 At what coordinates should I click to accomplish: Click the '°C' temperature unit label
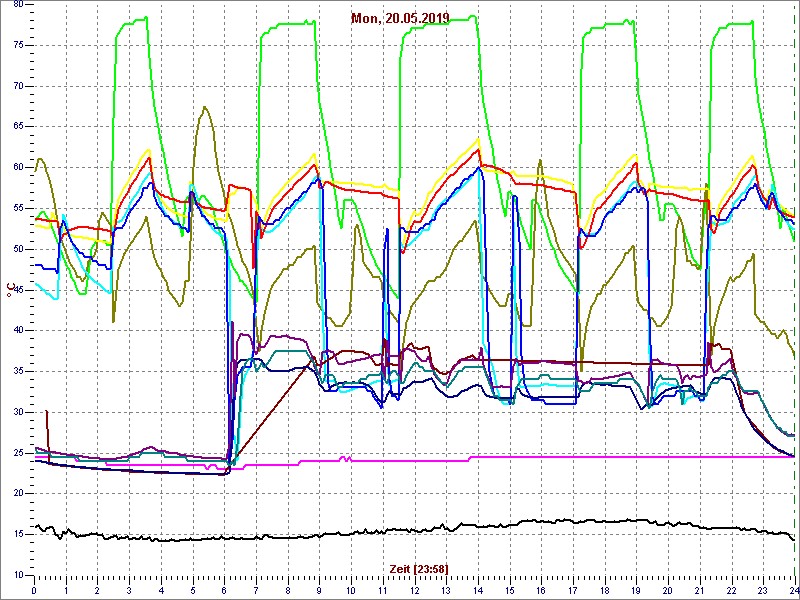pos(11,290)
